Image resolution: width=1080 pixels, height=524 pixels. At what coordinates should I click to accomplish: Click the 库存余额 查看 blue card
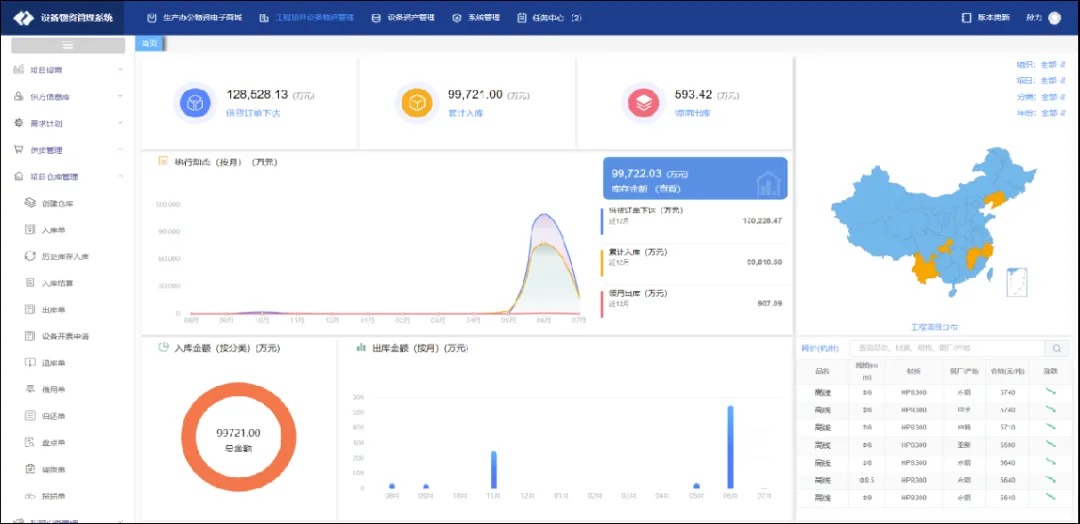(x=695, y=178)
